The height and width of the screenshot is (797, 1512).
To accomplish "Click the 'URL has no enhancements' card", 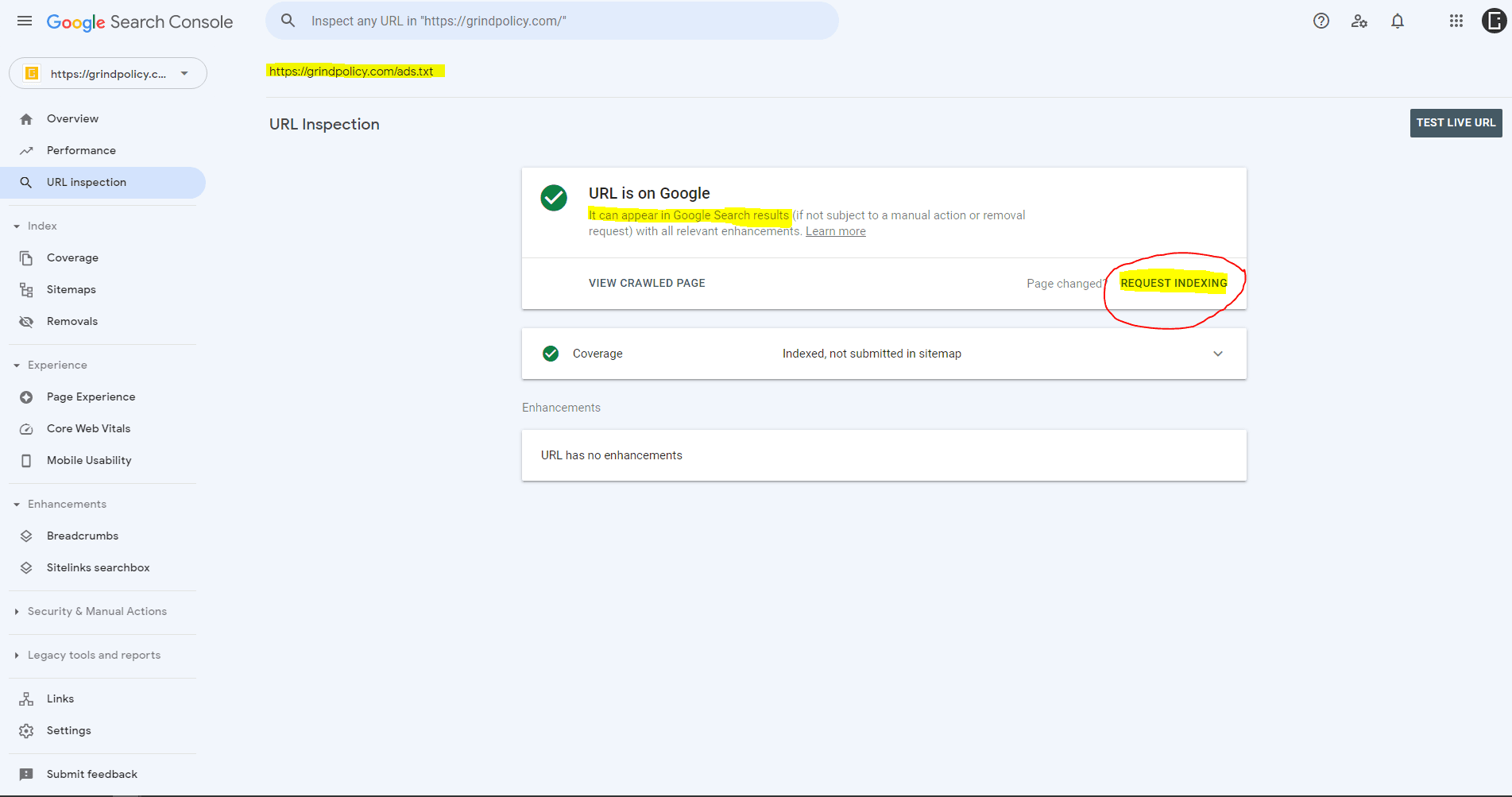I will 884,455.
